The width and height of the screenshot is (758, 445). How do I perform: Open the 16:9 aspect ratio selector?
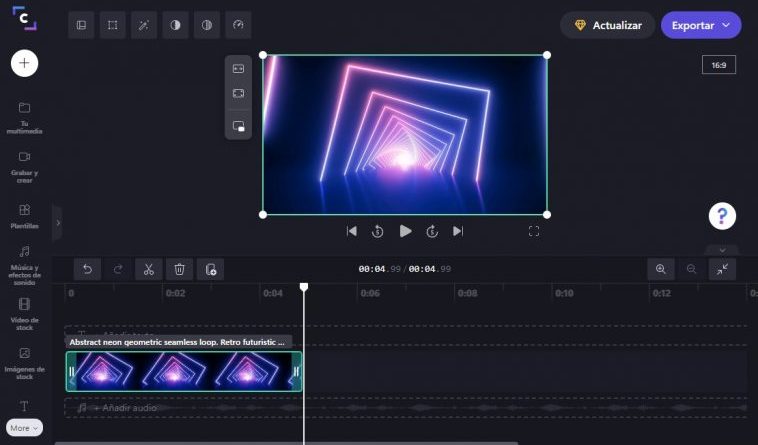tap(718, 65)
